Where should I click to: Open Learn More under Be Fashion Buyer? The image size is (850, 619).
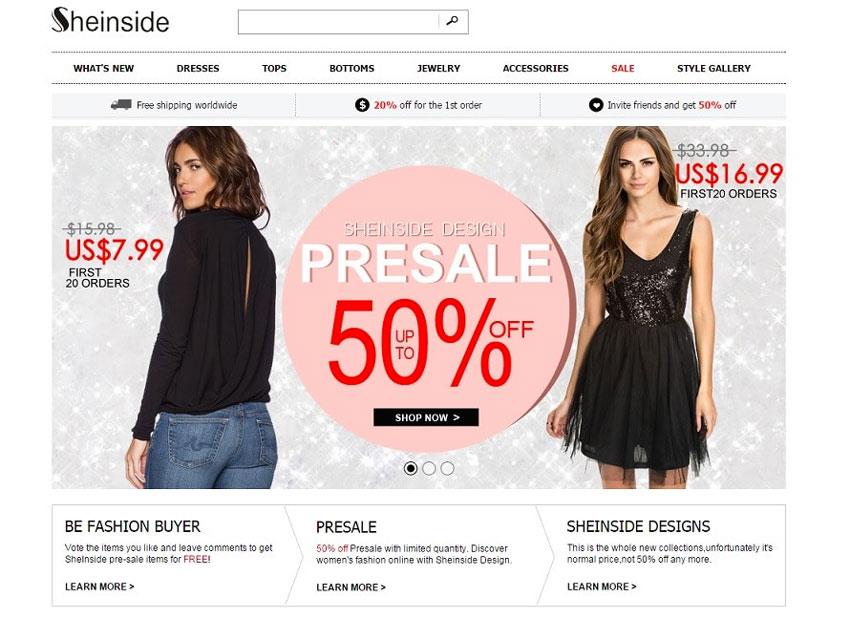(100, 586)
